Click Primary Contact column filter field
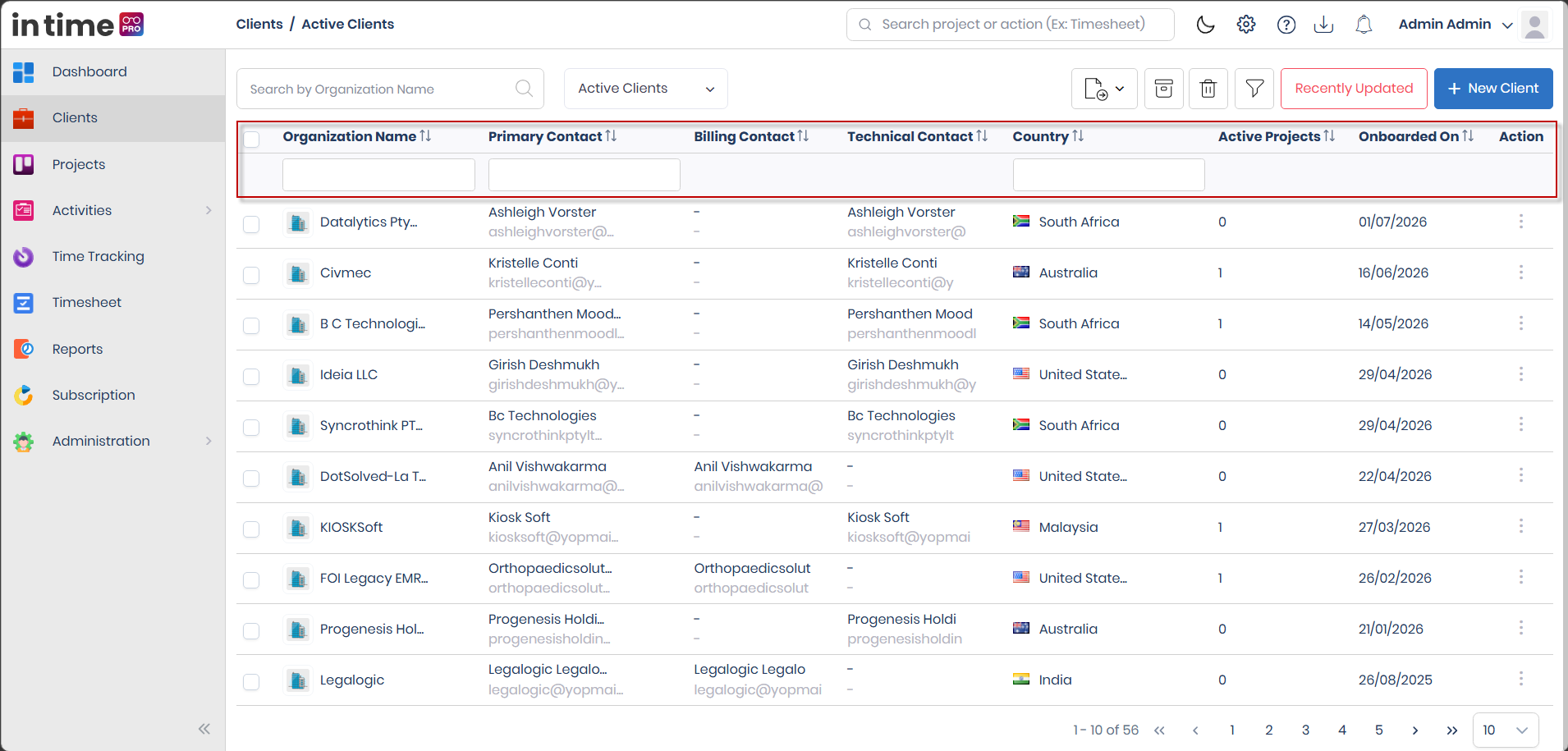 click(x=585, y=175)
